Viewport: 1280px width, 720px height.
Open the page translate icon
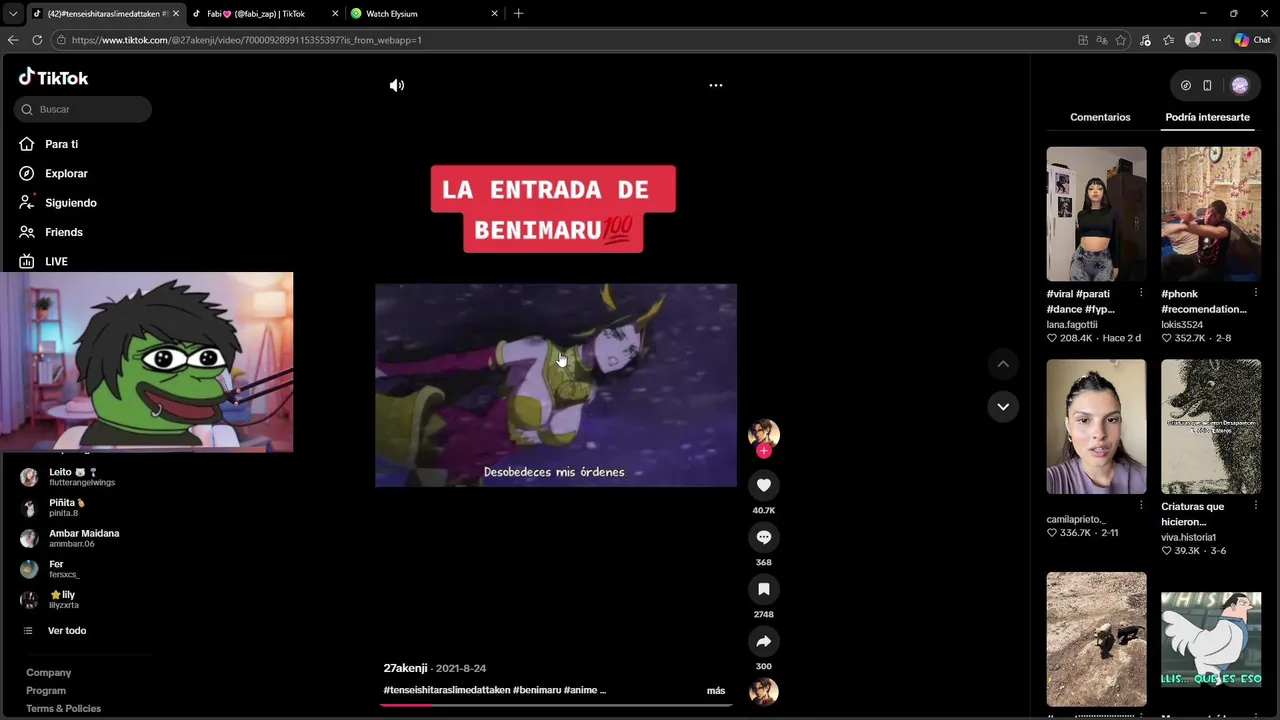1102,40
